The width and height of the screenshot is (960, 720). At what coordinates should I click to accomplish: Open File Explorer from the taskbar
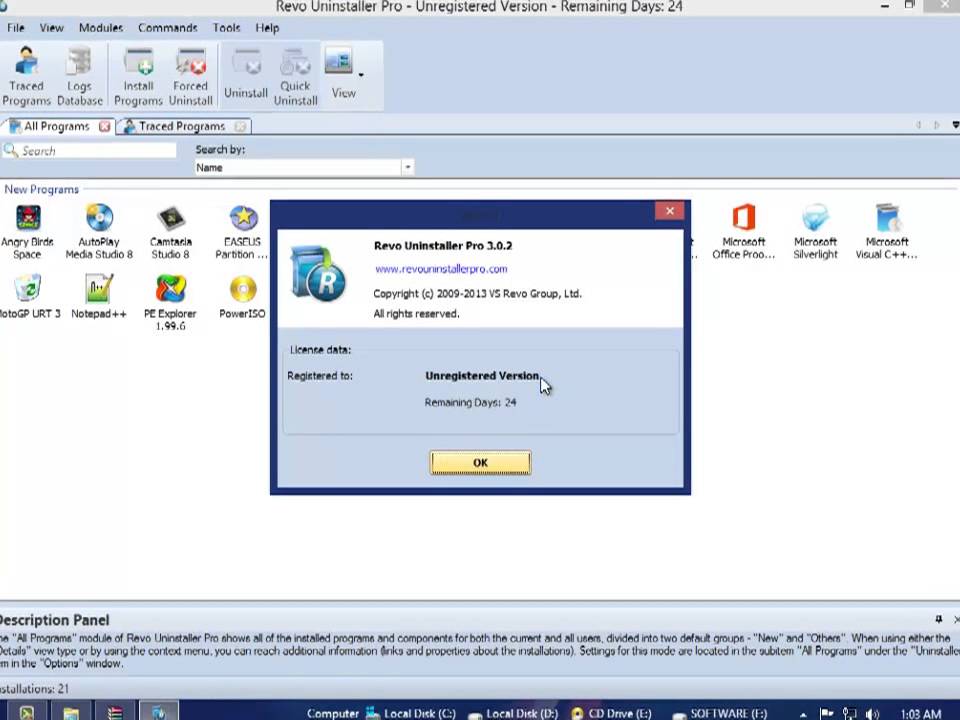(71, 712)
